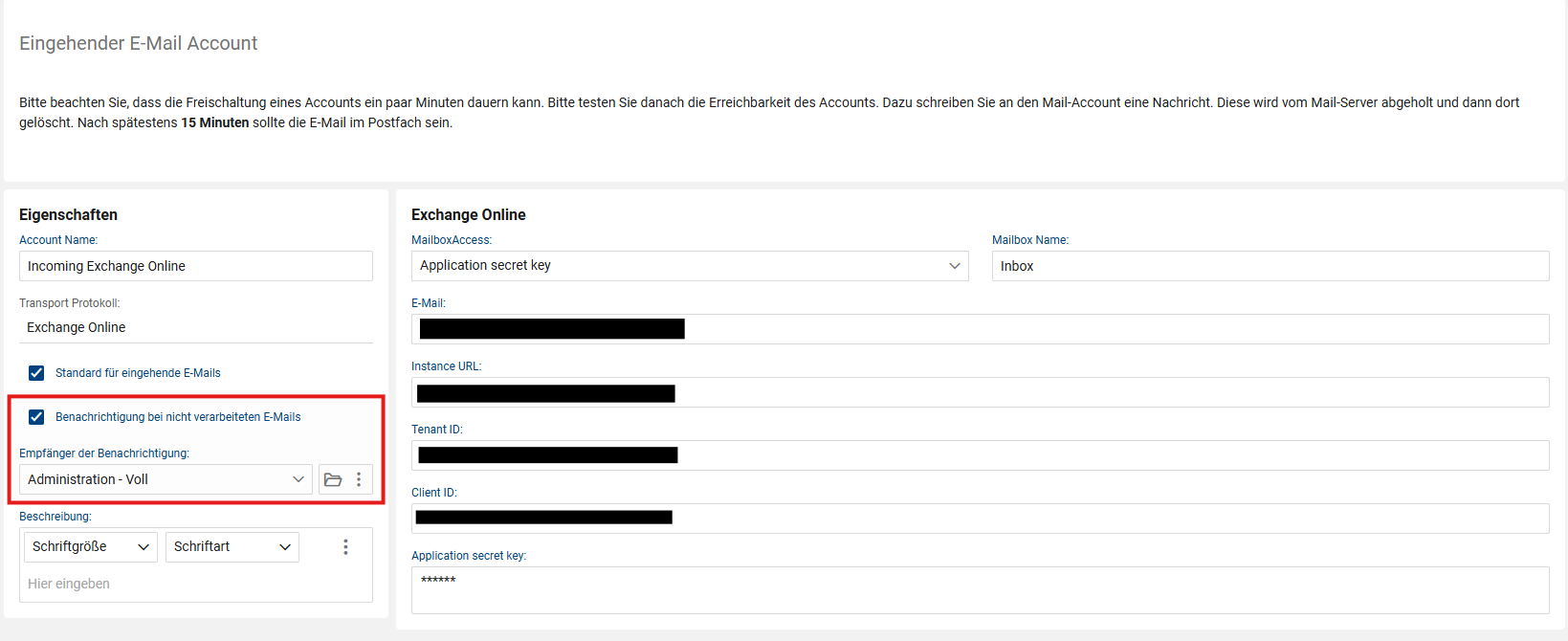1568x641 pixels.
Task: Click the Instance URL input field
Action: point(981,392)
